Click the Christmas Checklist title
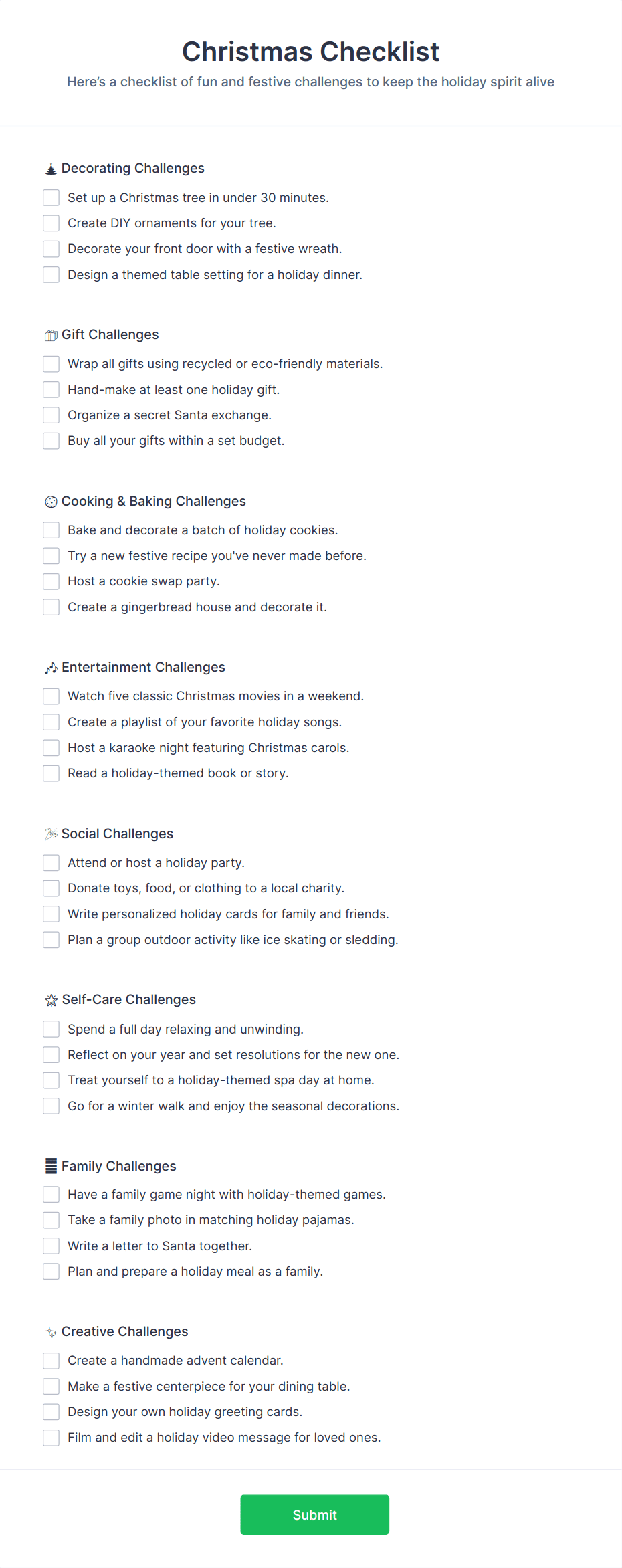Screen dimensions: 622x1568 (x=310, y=52)
